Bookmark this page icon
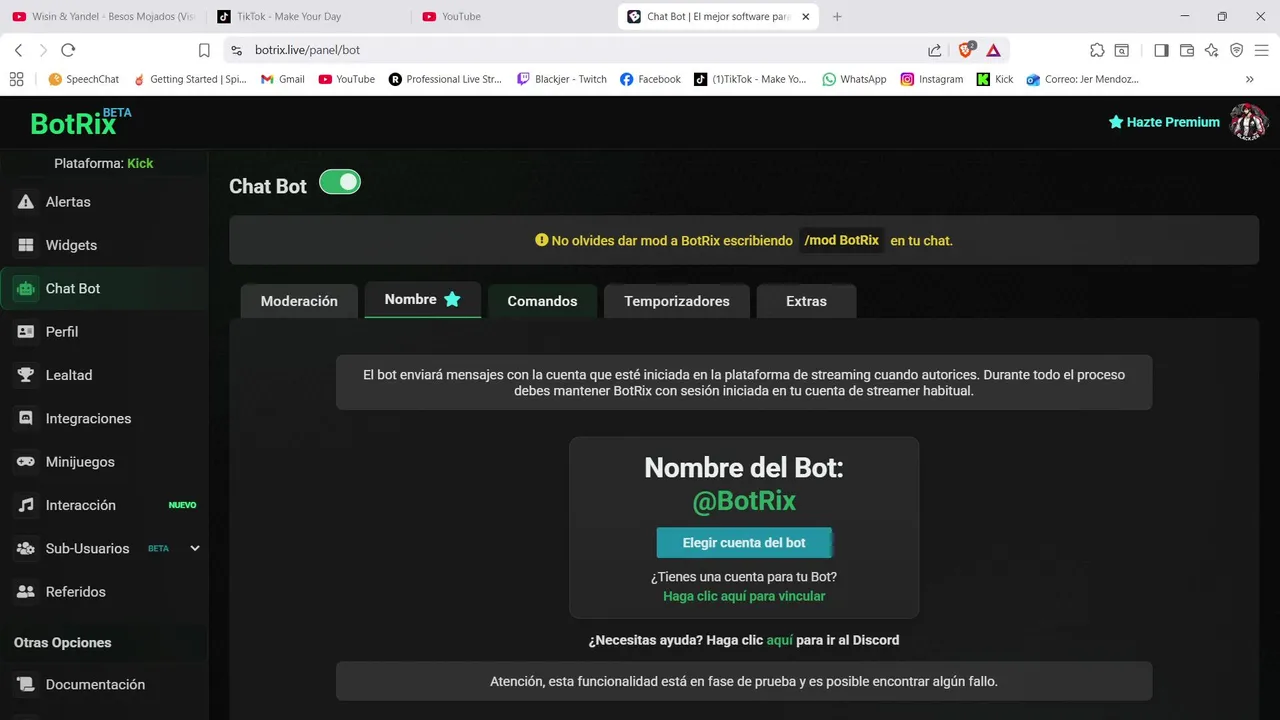 coord(204,50)
